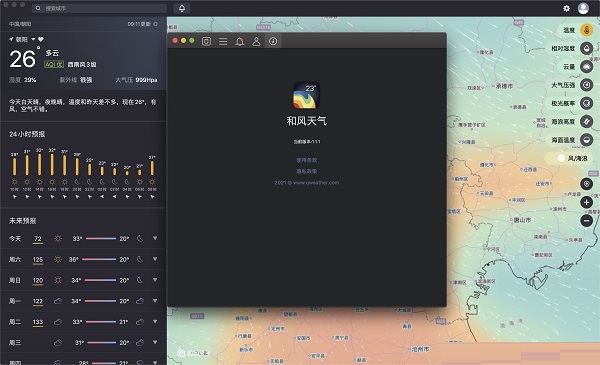Select the 海面温度 sea temperature layer
The height and width of the screenshot is (365, 600).
586,140
